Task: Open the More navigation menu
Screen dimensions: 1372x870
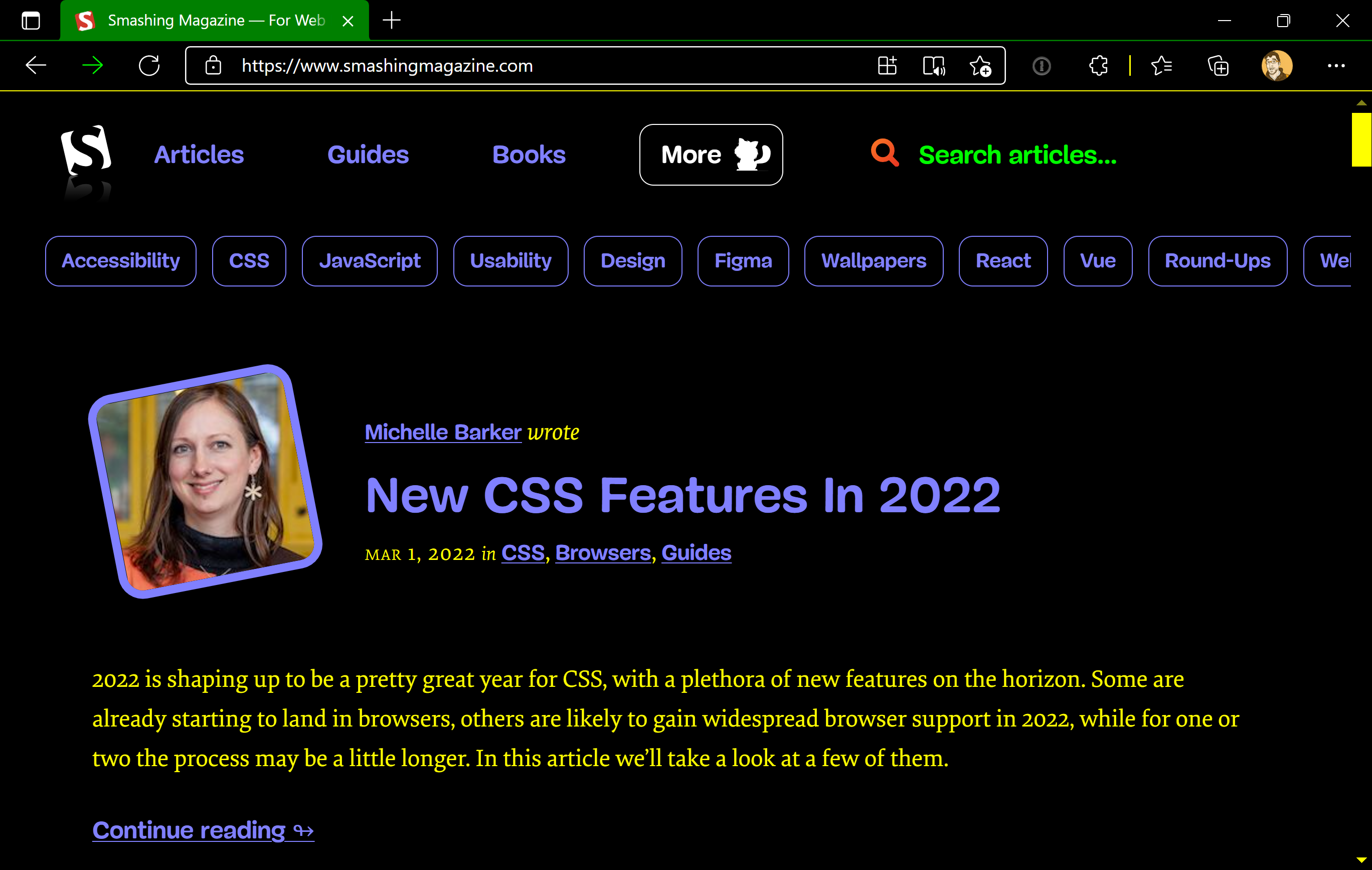Action: (711, 154)
